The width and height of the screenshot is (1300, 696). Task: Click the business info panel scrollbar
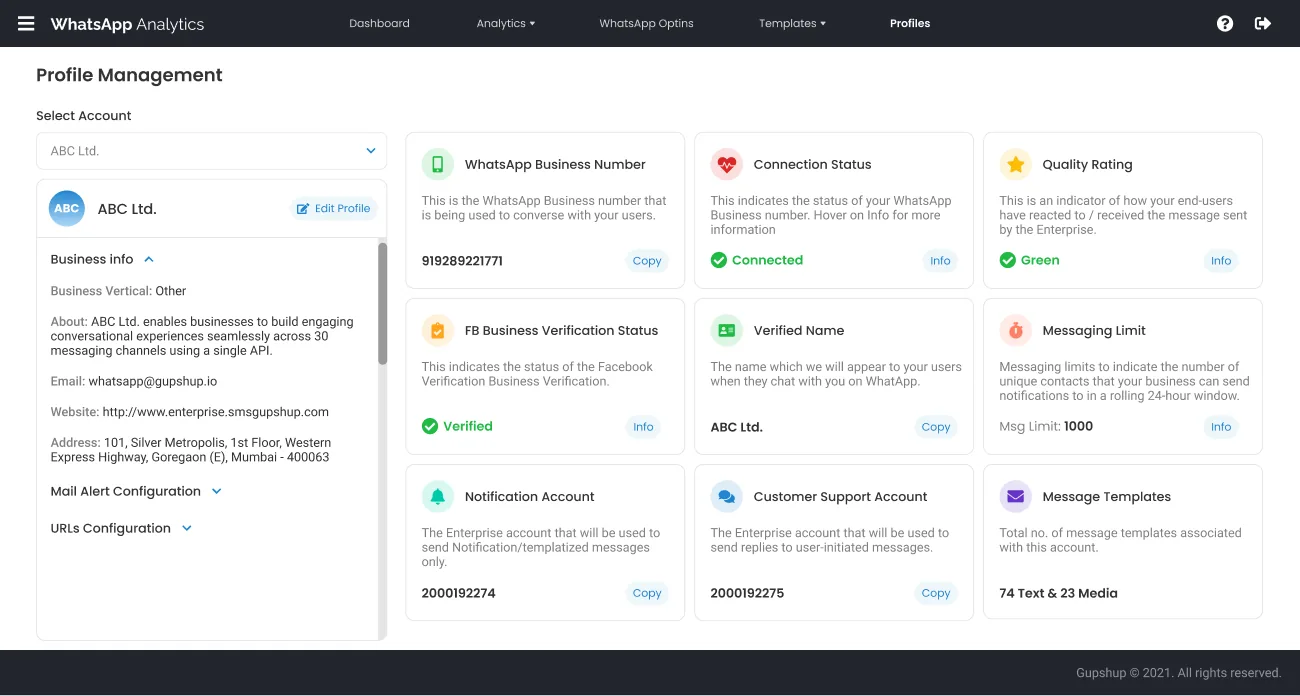382,303
